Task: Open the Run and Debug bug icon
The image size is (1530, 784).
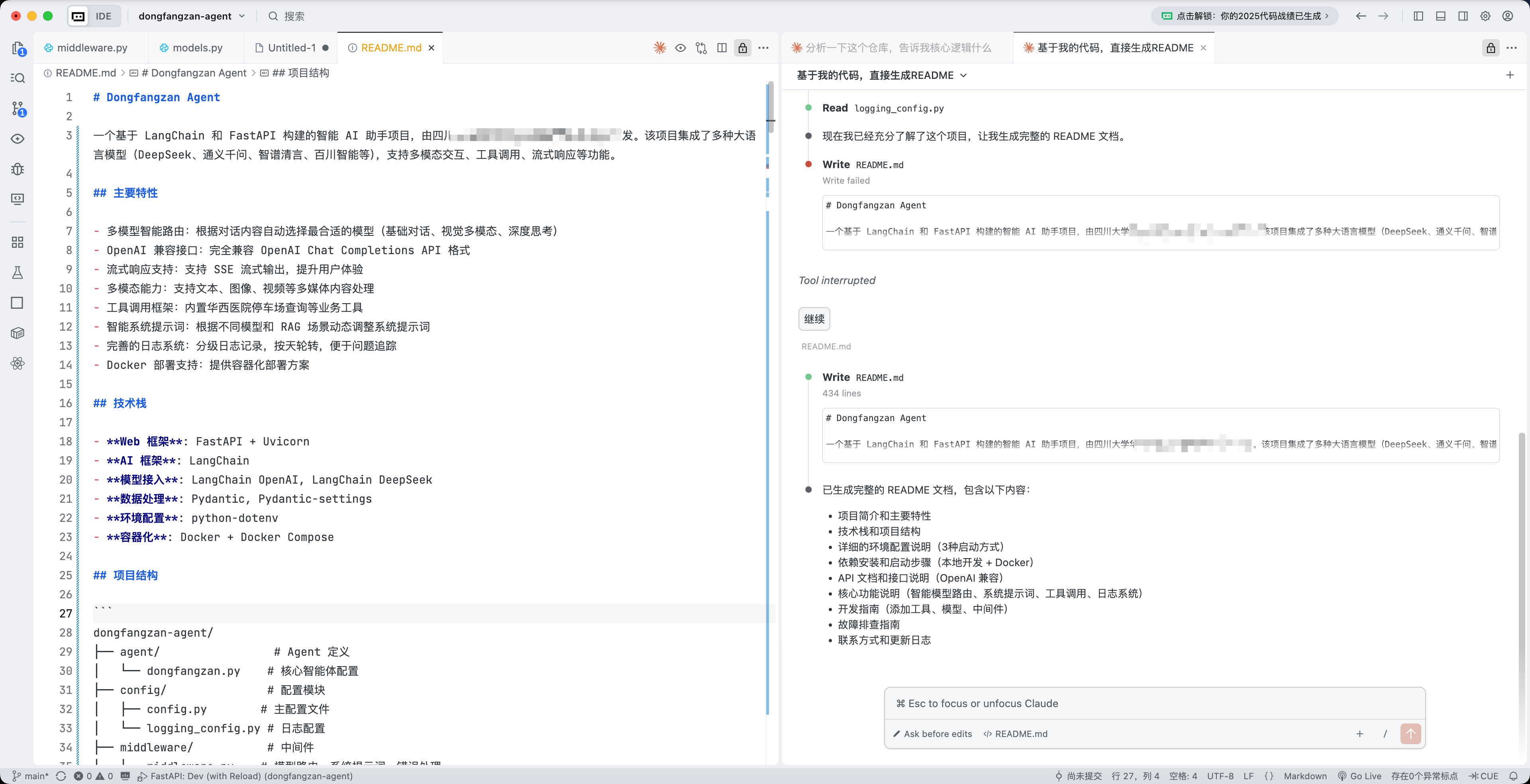Action: click(18, 169)
